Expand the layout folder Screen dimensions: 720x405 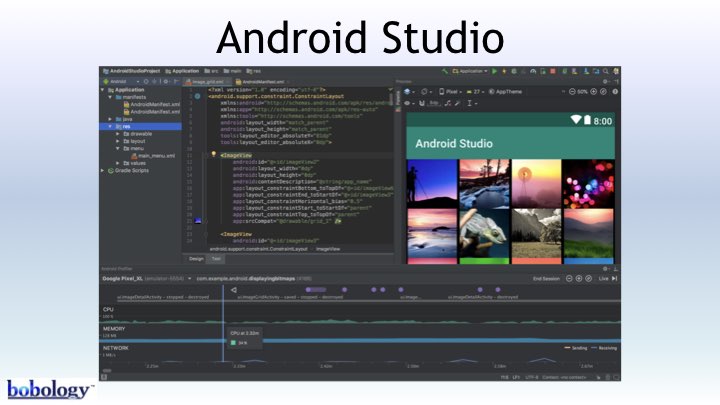tap(118, 141)
